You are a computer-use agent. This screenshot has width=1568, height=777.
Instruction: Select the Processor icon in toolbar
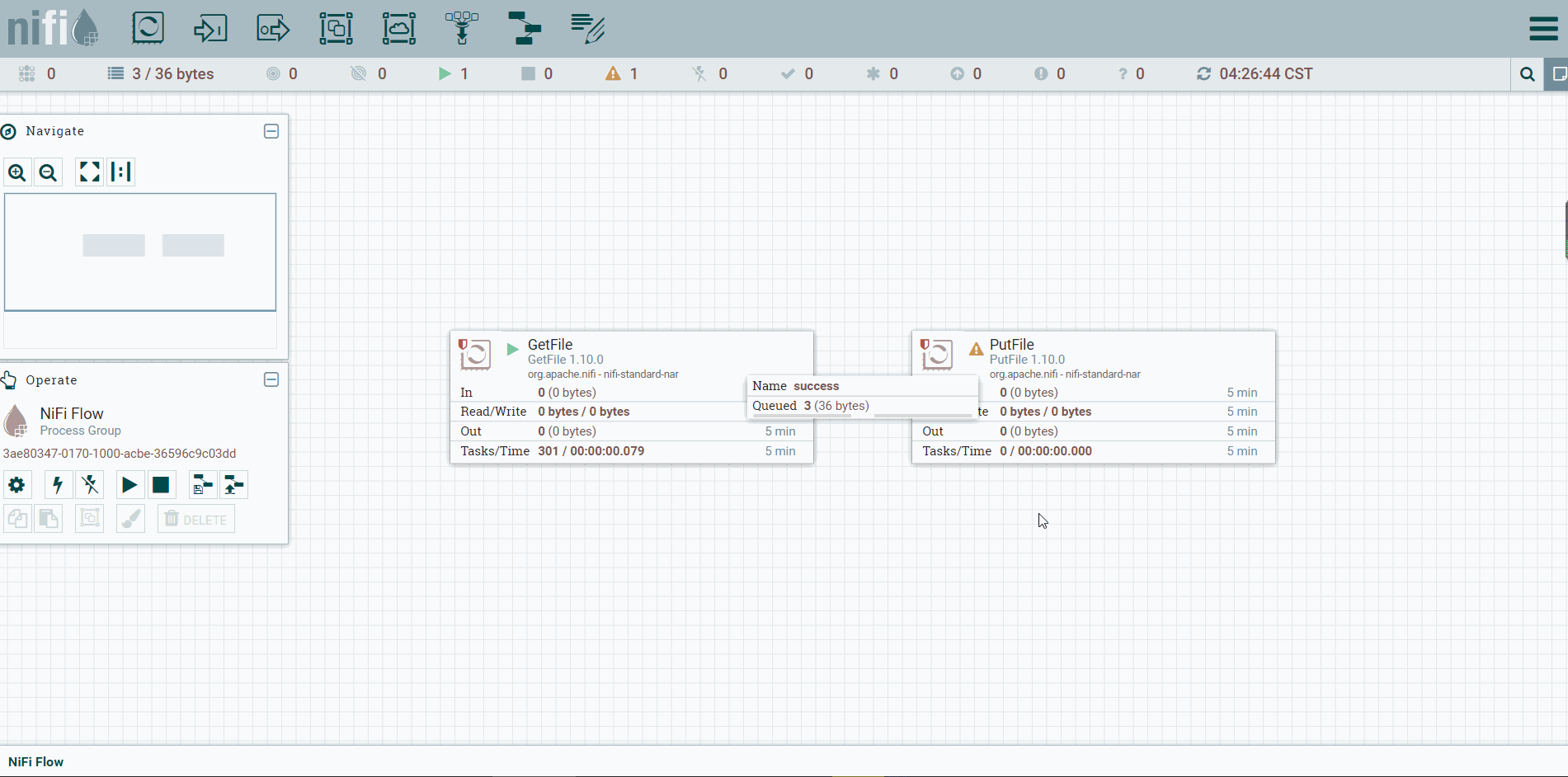click(x=148, y=28)
